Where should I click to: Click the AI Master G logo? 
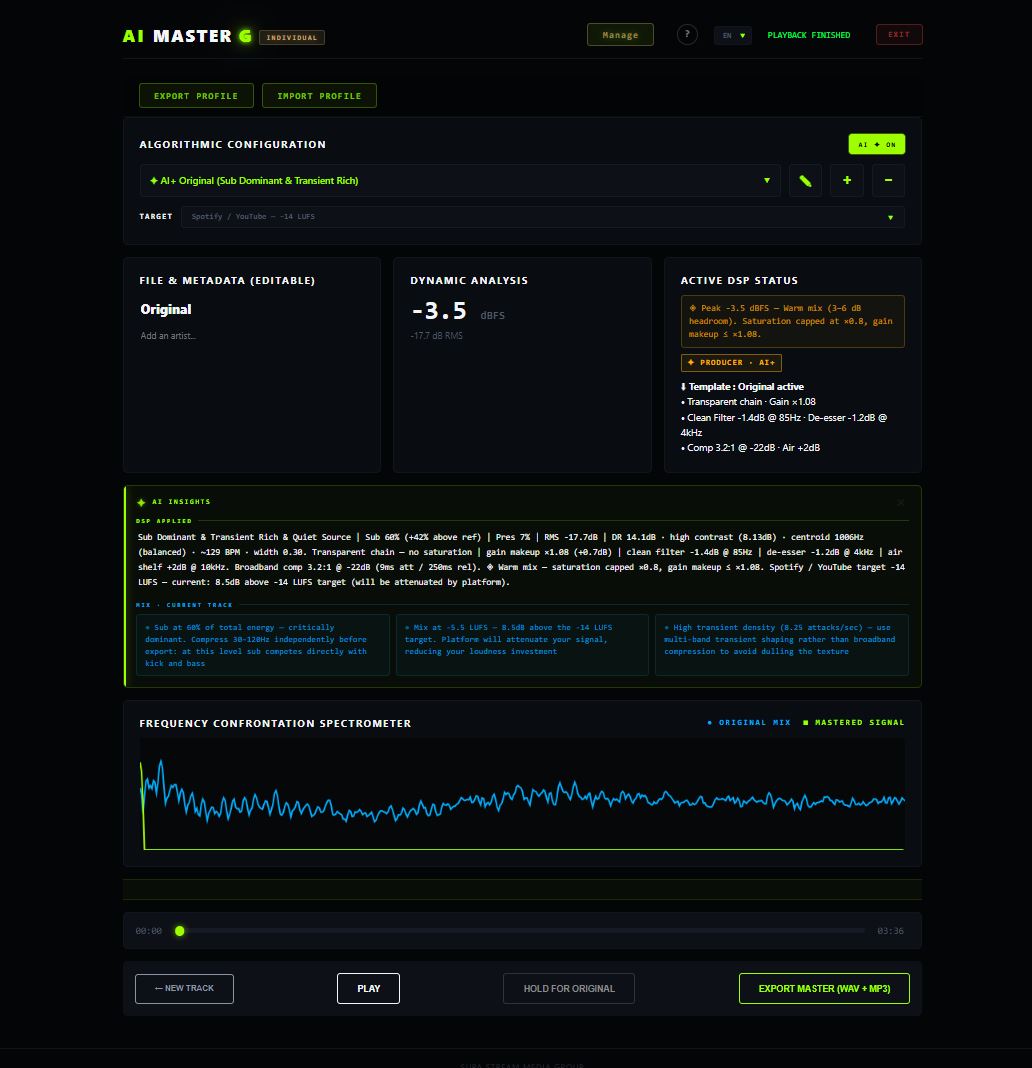coord(187,36)
